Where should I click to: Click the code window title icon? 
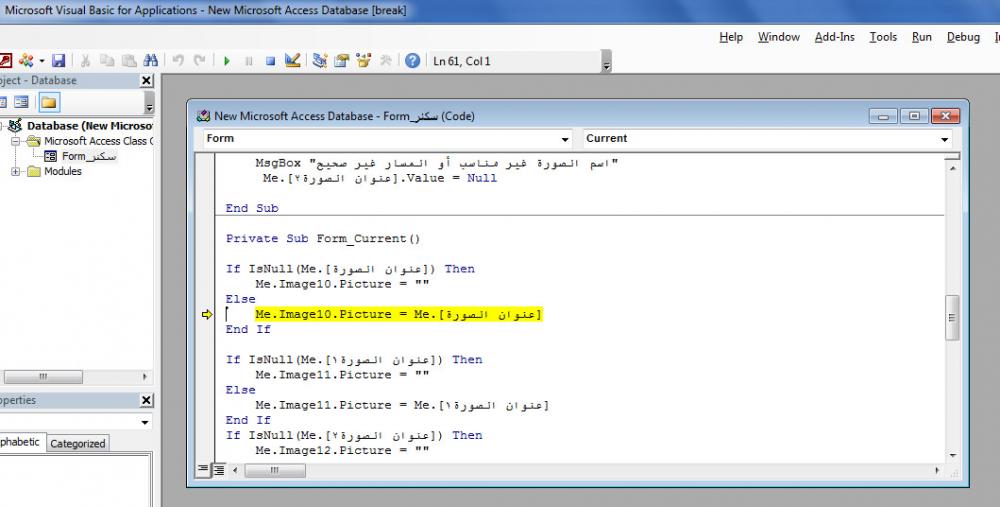tap(203, 116)
